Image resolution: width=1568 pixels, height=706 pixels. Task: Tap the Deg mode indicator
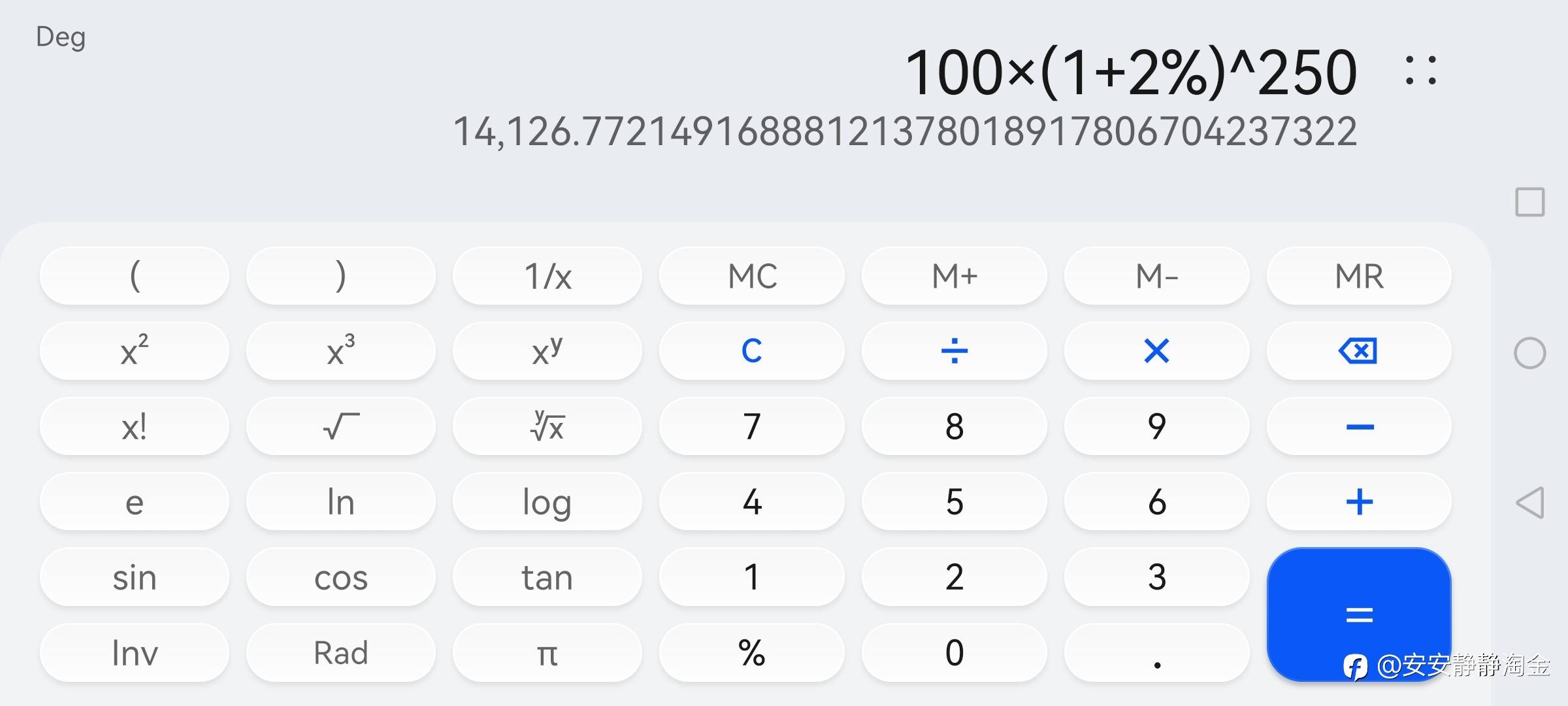click(x=61, y=37)
